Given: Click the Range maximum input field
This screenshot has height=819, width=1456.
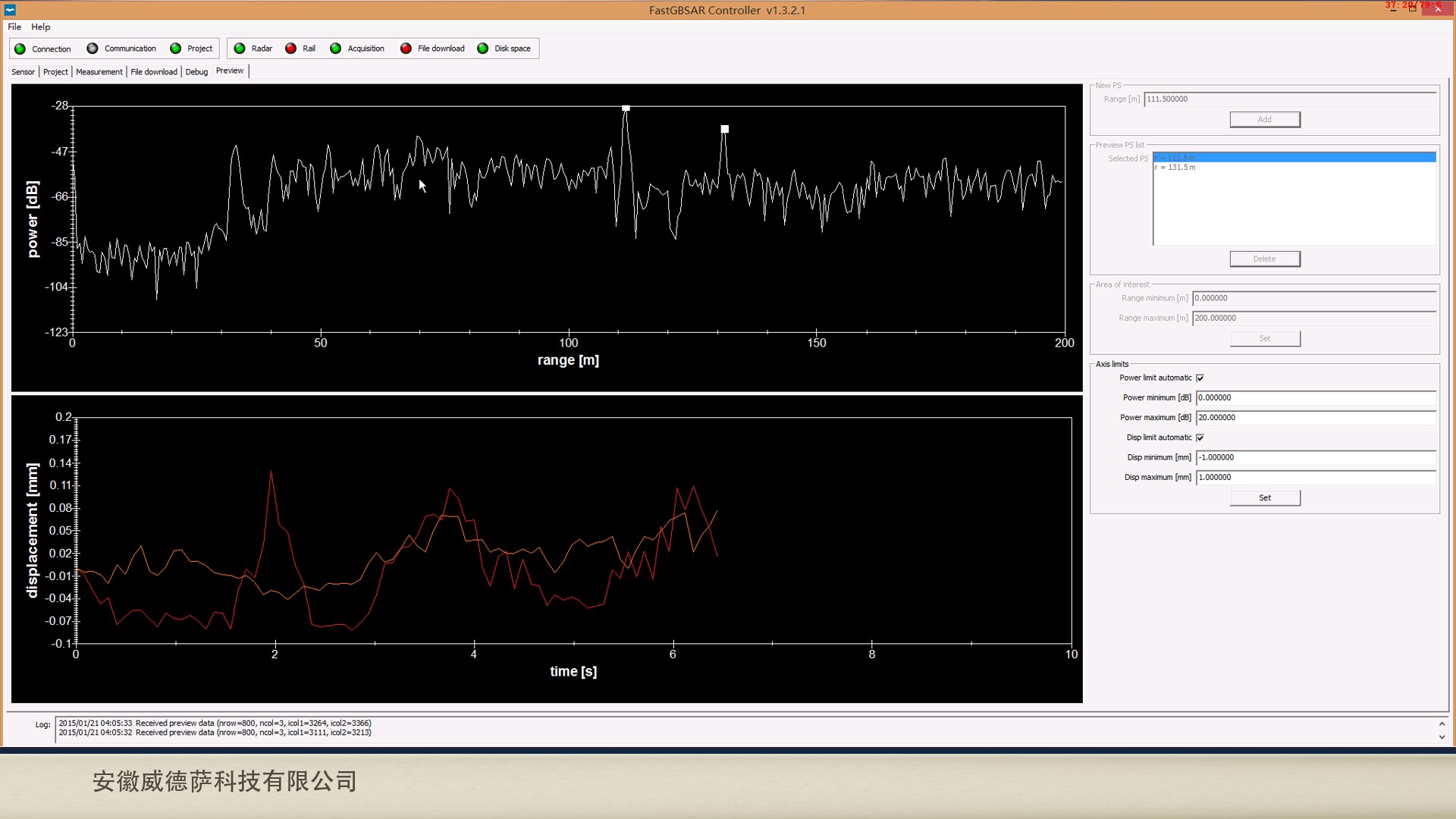Looking at the screenshot, I should [x=1314, y=318].
